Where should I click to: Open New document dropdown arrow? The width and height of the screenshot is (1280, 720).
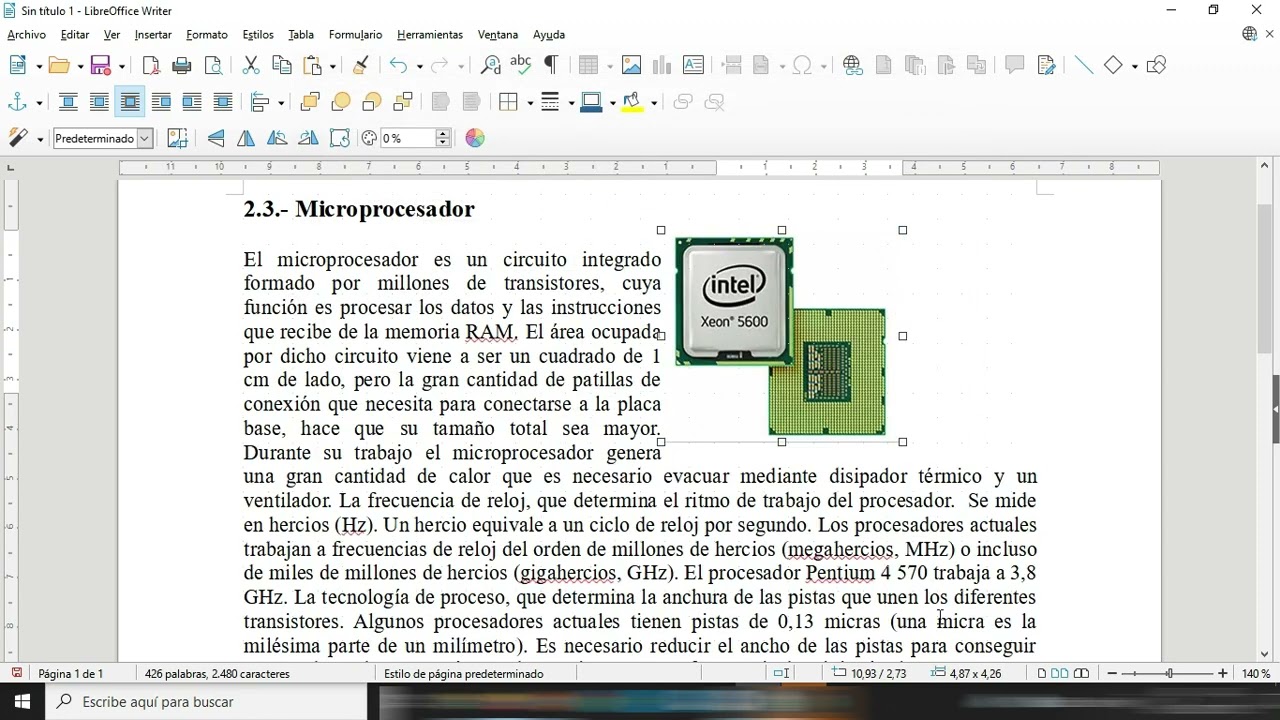click(38, 66)
